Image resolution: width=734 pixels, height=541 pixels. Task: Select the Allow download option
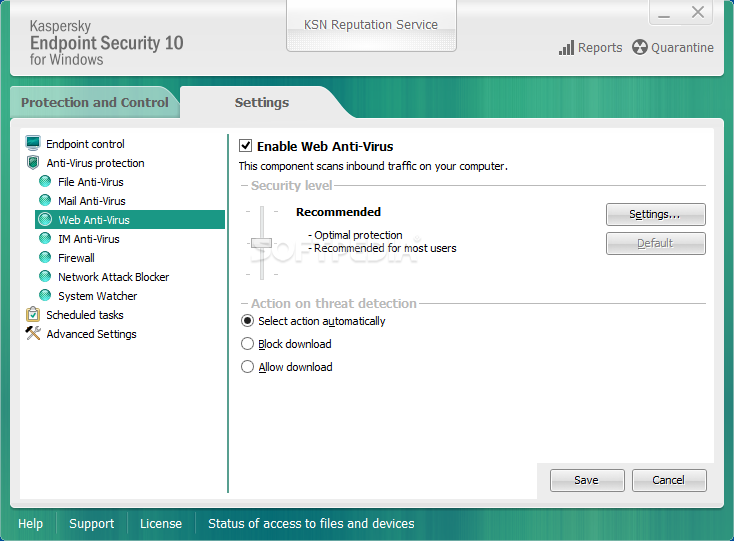tap(247, 366)
